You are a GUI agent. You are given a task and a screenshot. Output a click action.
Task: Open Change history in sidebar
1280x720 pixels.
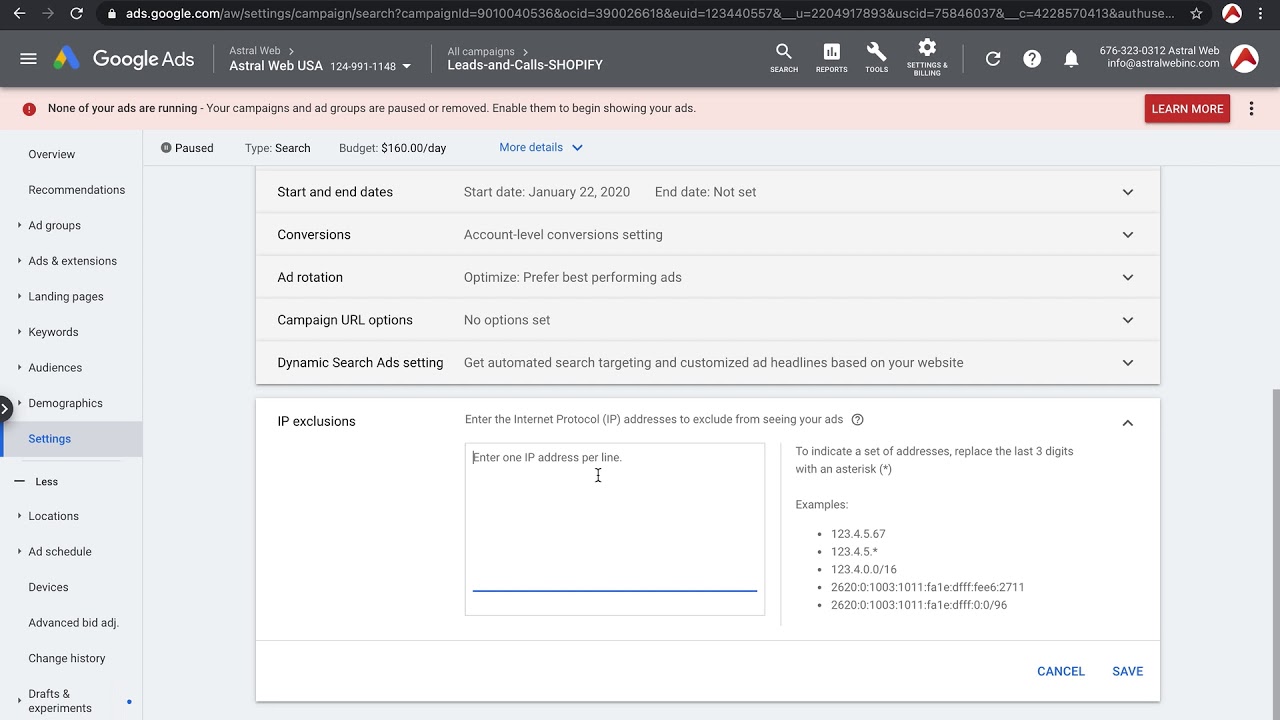[67, 658]
